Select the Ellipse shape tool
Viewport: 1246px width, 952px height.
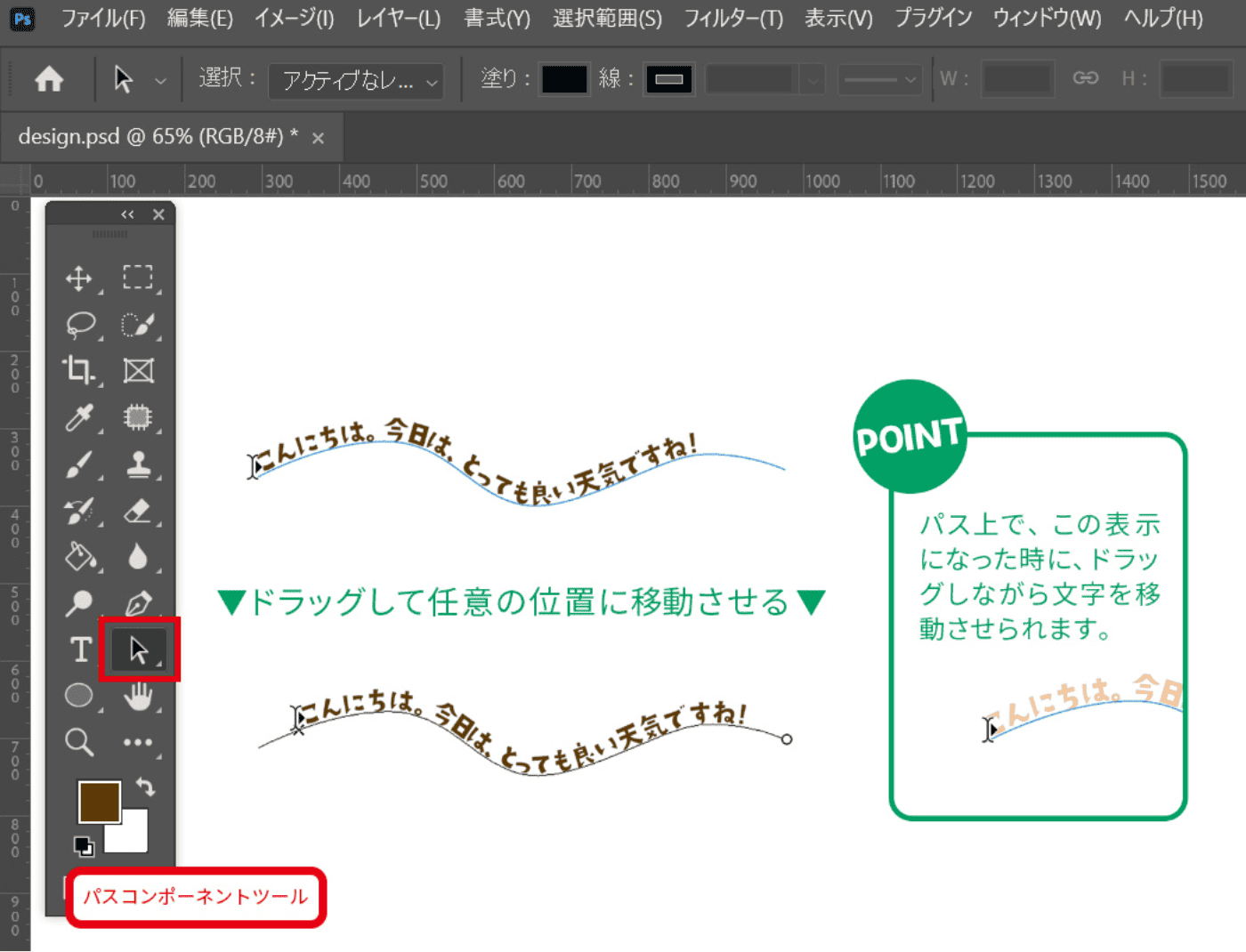[x=79, y=695]
